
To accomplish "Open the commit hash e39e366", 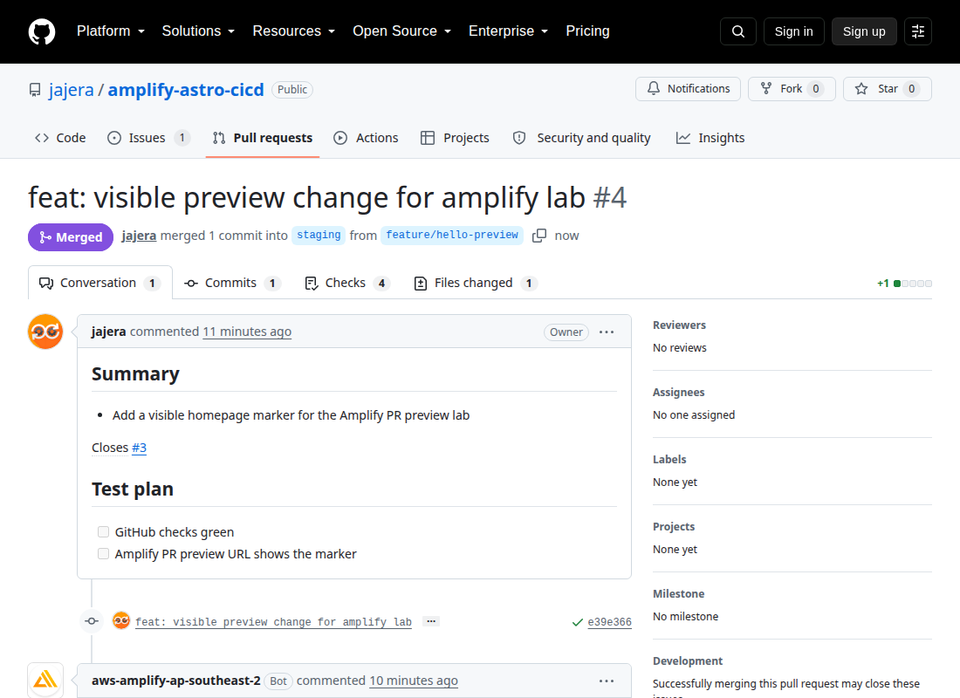I will [609, 622].
